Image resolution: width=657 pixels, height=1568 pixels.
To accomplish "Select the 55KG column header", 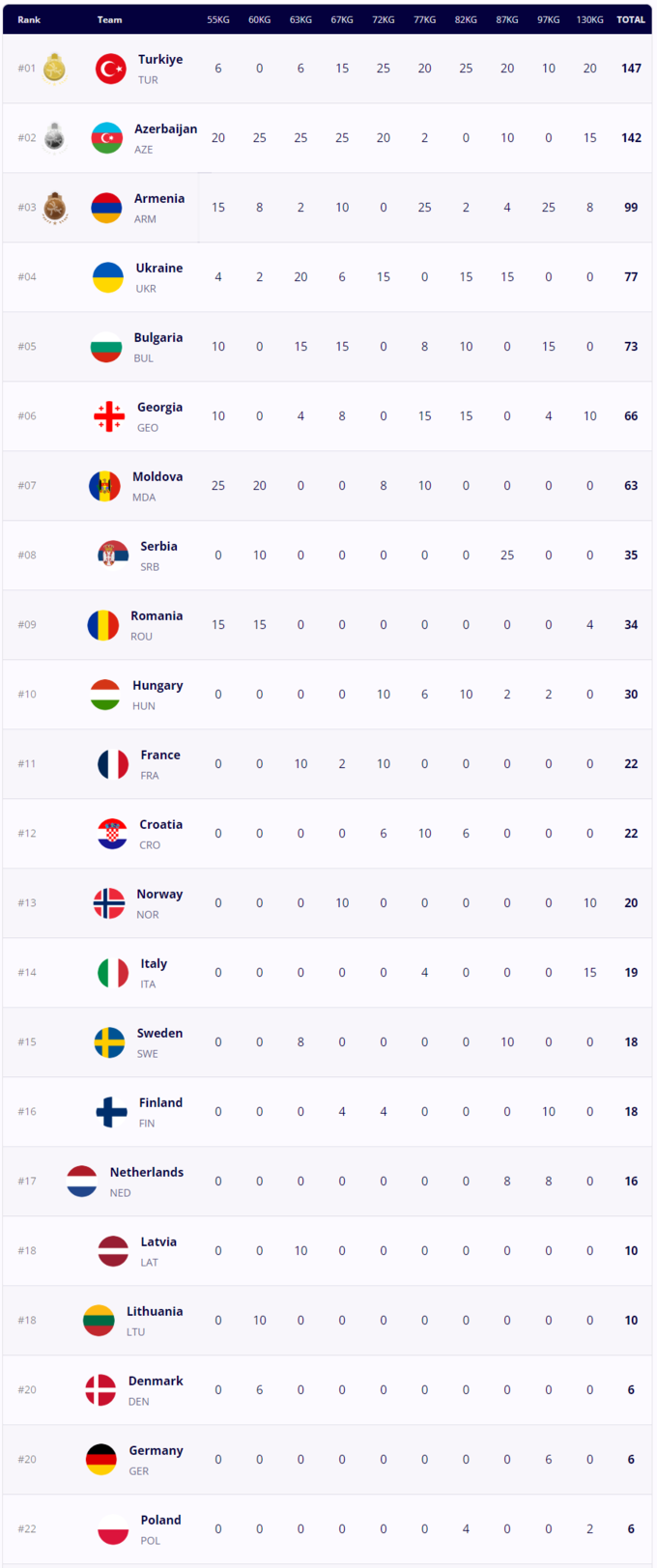I will 218,19.
